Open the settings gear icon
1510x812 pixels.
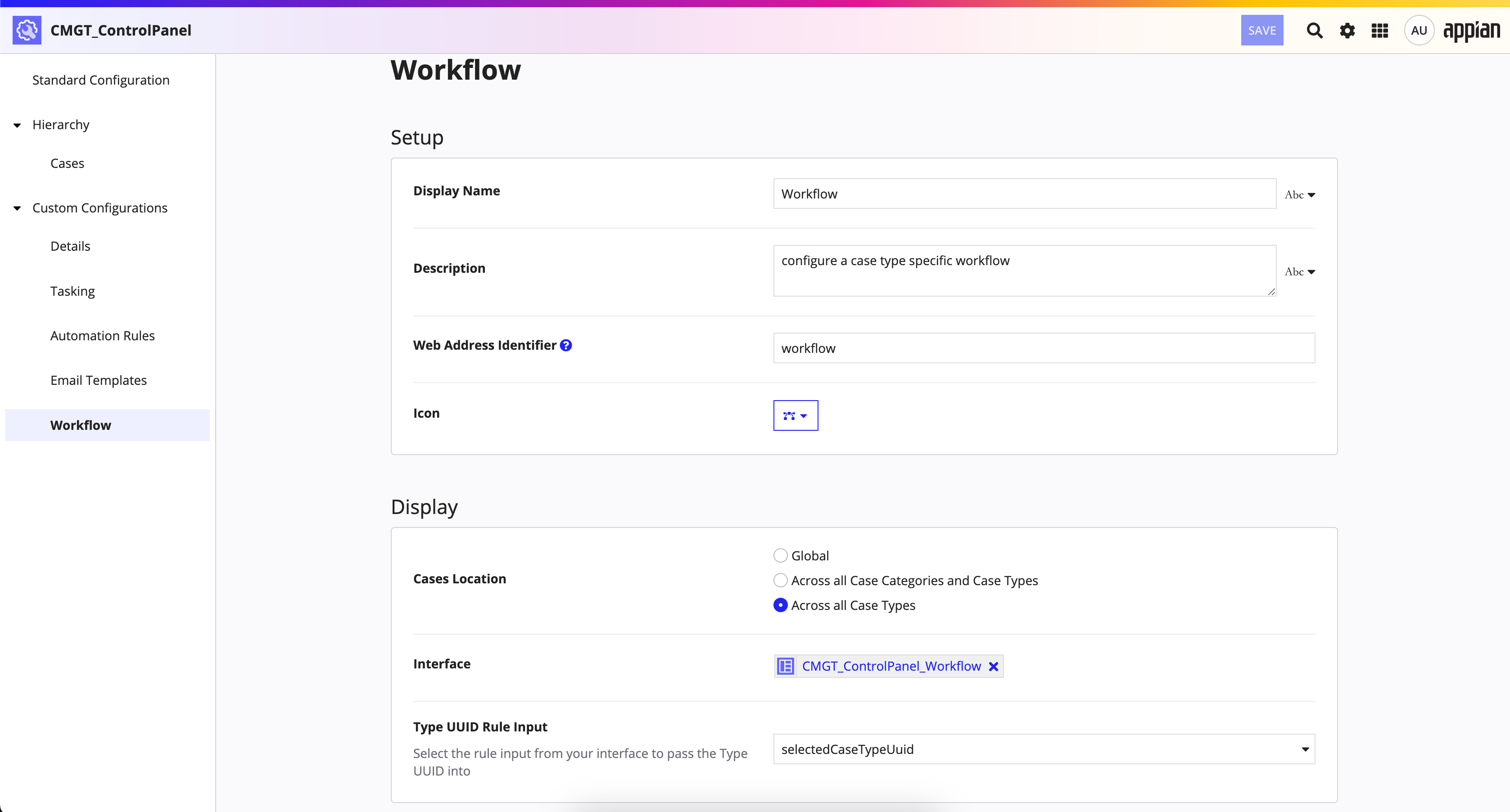(1347, 31)
